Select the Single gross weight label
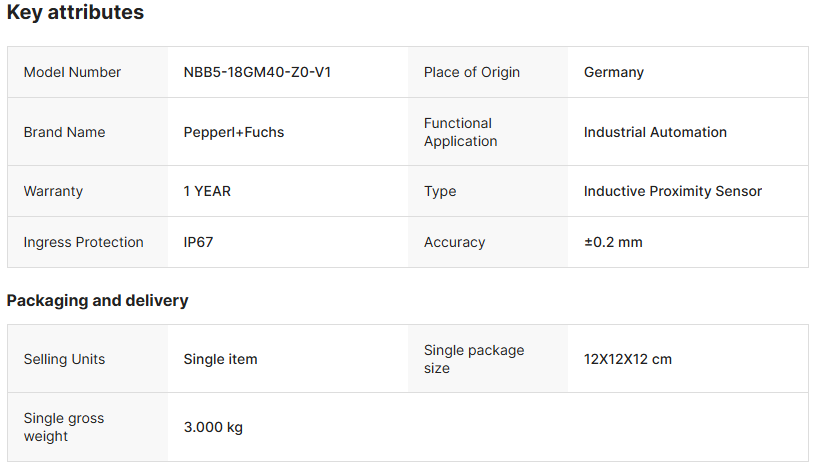The height and width of the screenshot is (471, 818). tap(64, 427)
